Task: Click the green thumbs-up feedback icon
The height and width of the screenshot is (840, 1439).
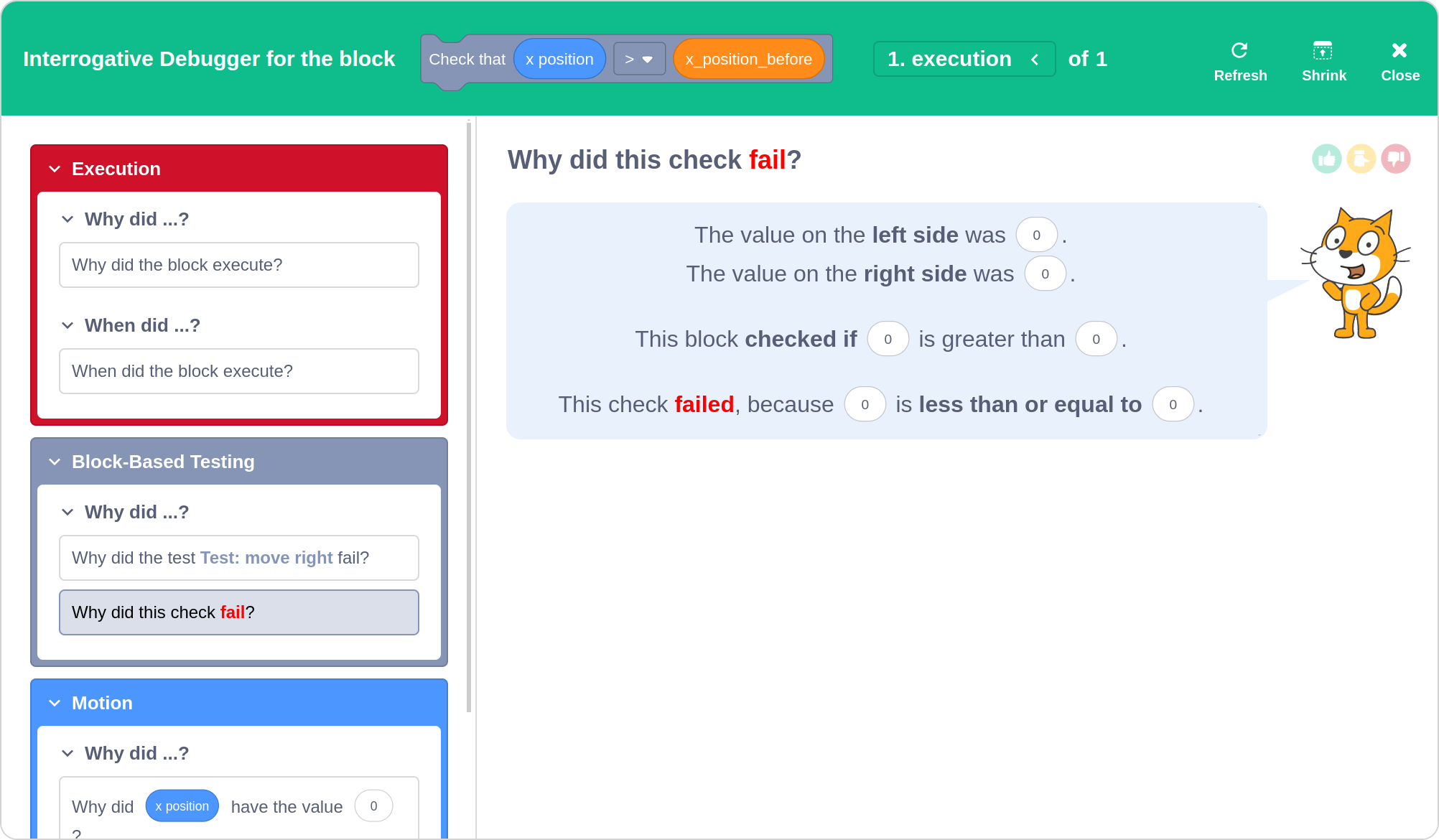Action: click(x=1326, y=159)
